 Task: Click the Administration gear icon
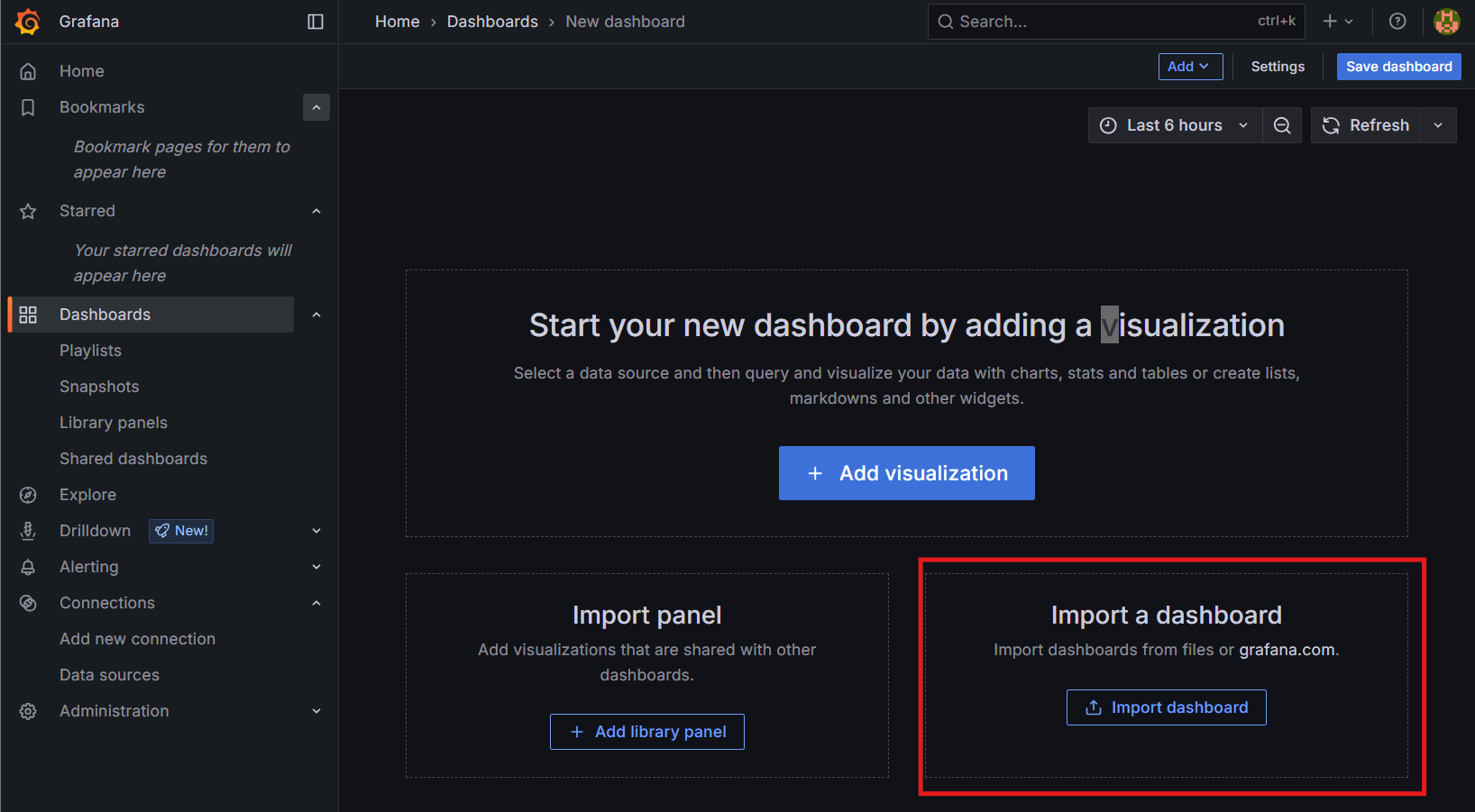[28, 711]
